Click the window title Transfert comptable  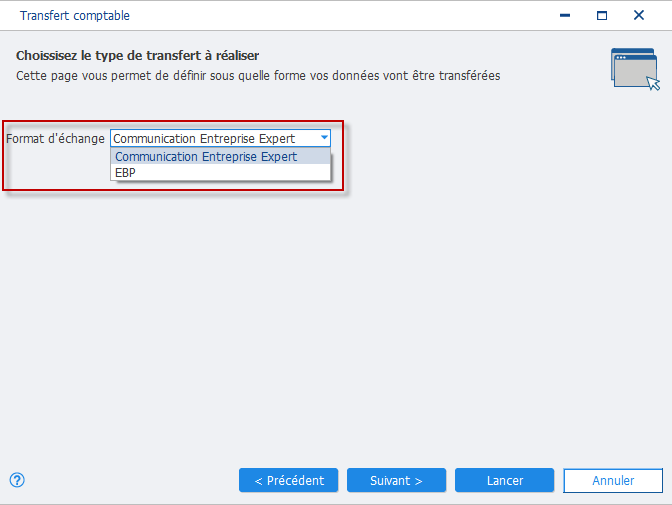[75, 15]
